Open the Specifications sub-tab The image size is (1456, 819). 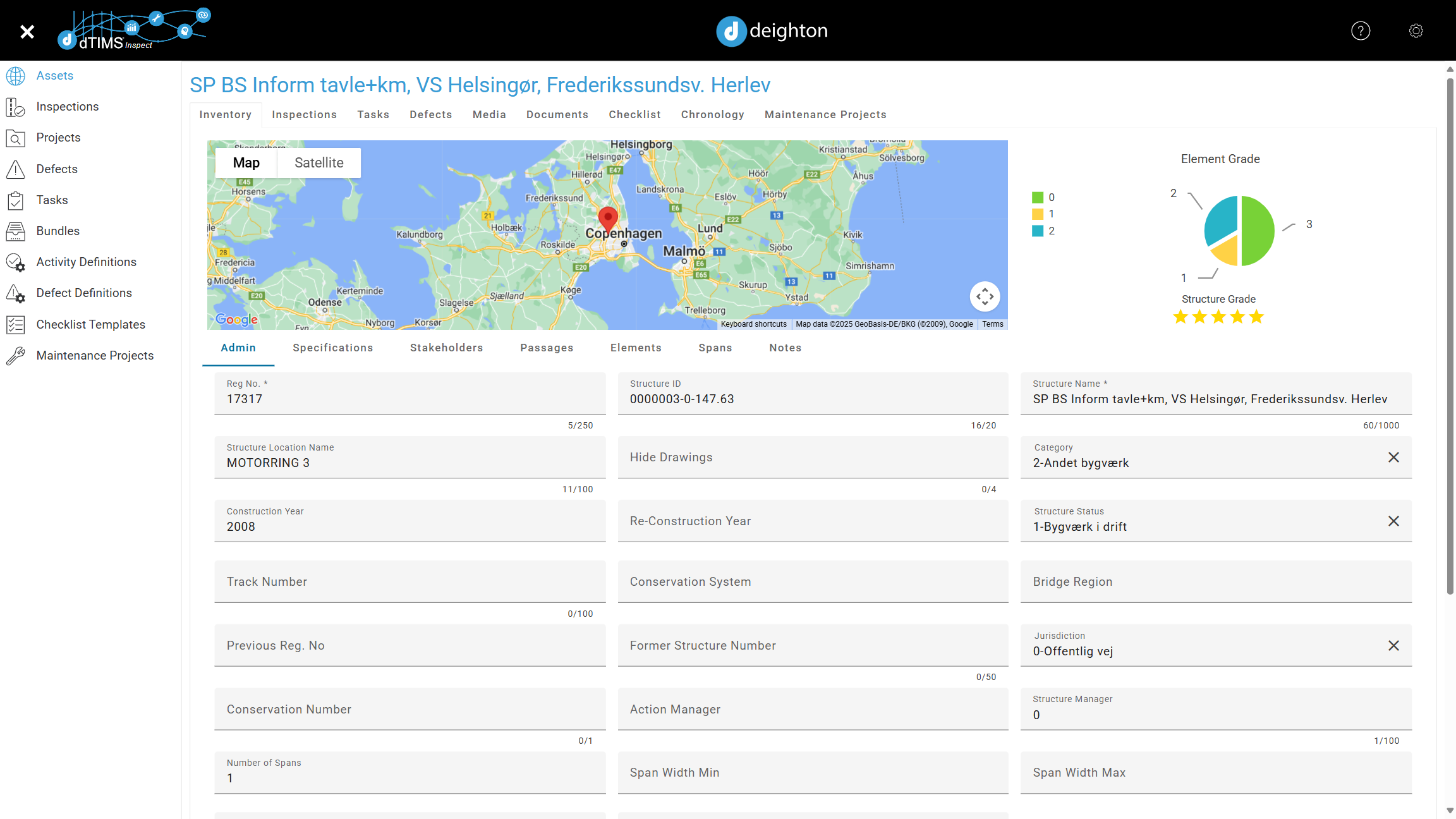click(x=332, y=348)
